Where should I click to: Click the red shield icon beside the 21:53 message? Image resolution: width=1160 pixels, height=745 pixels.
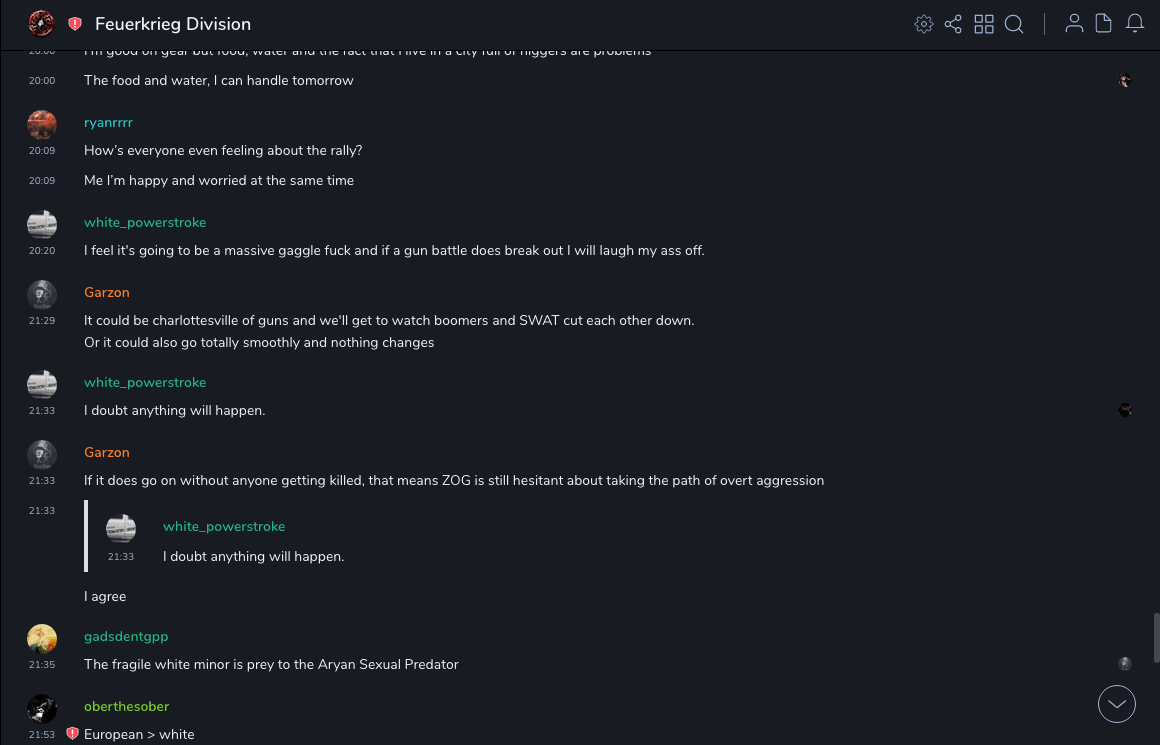click(72, 734)
